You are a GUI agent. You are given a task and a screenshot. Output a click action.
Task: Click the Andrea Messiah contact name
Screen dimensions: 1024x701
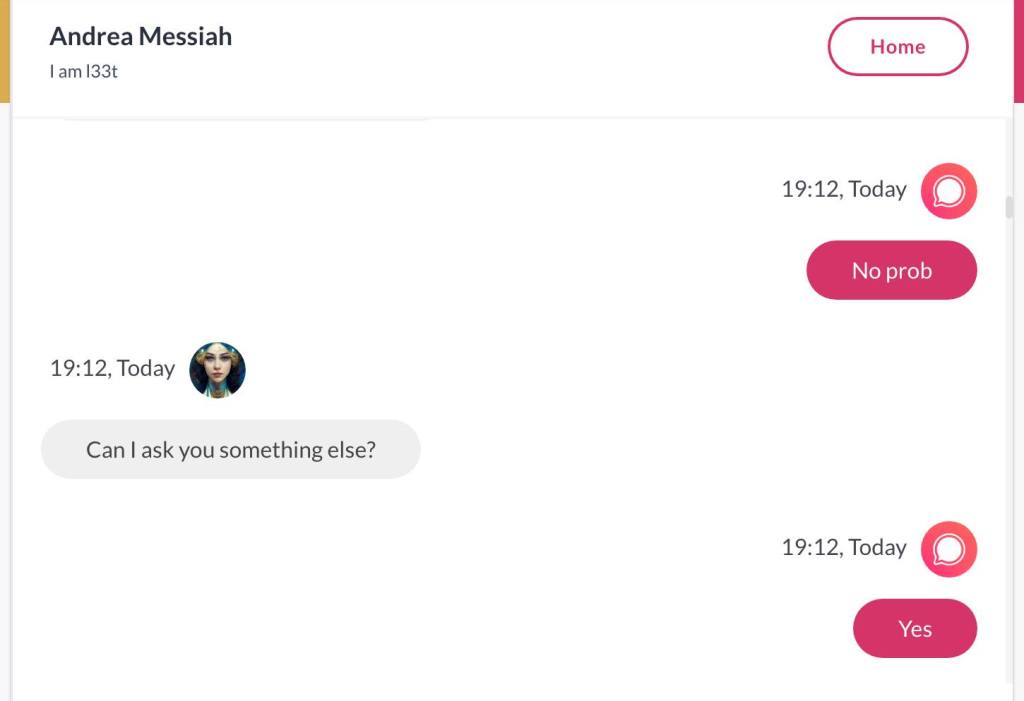tap(141, 37)
